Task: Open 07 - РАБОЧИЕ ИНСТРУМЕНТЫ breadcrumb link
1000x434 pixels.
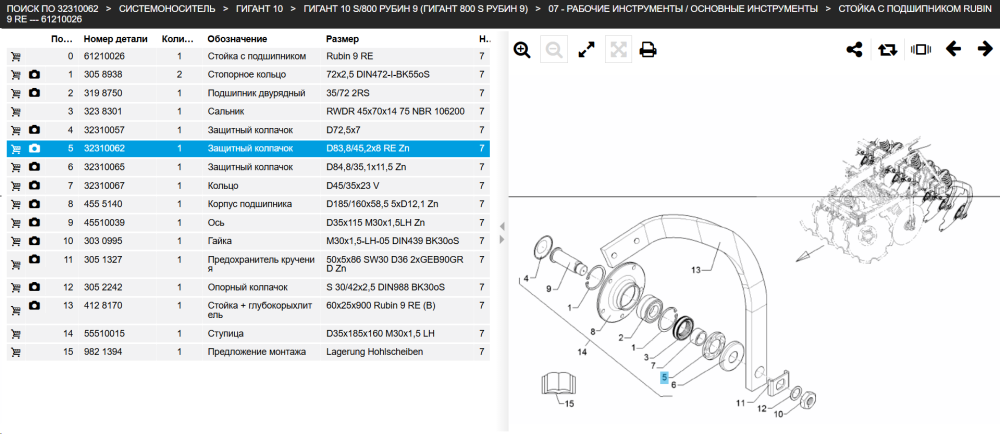Action: pos(683,9)
